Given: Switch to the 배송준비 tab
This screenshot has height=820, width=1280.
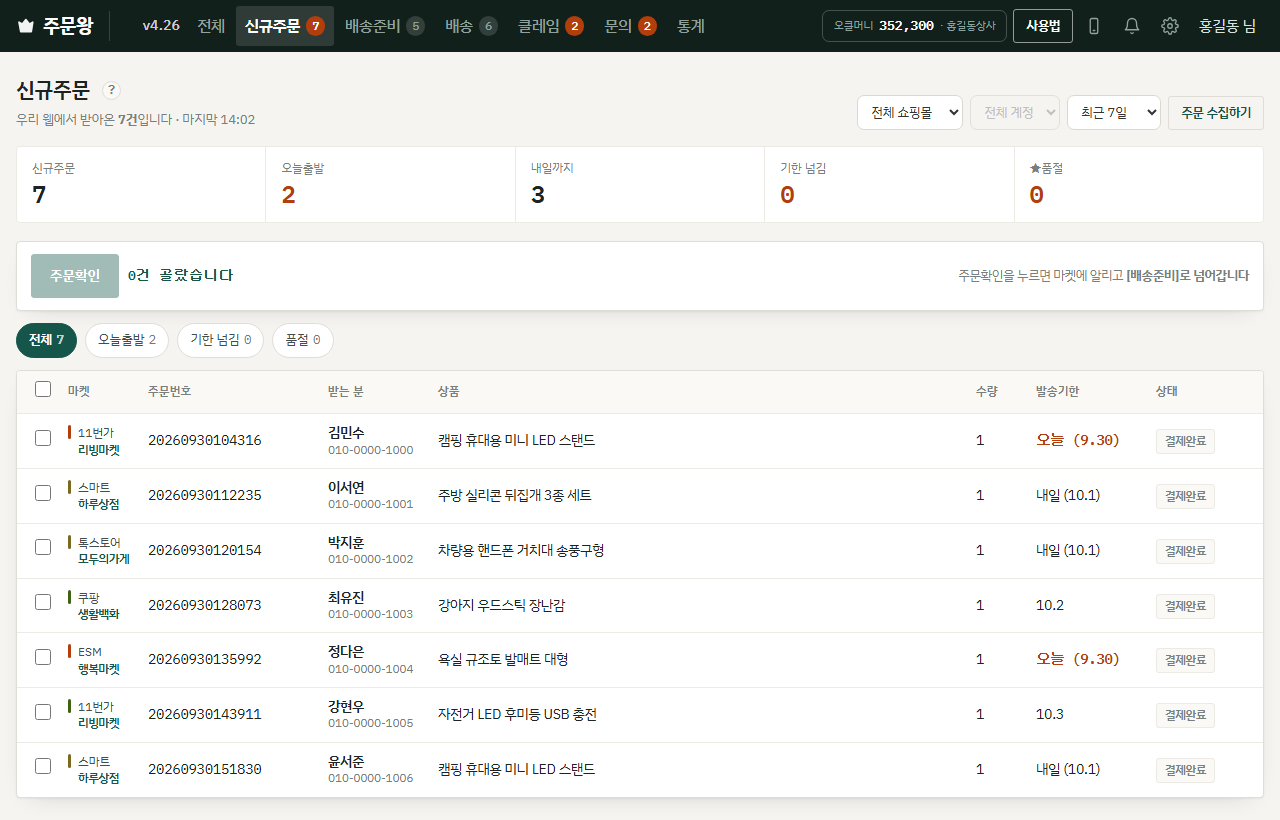Looking at the screenshot, I should (384, 26).
